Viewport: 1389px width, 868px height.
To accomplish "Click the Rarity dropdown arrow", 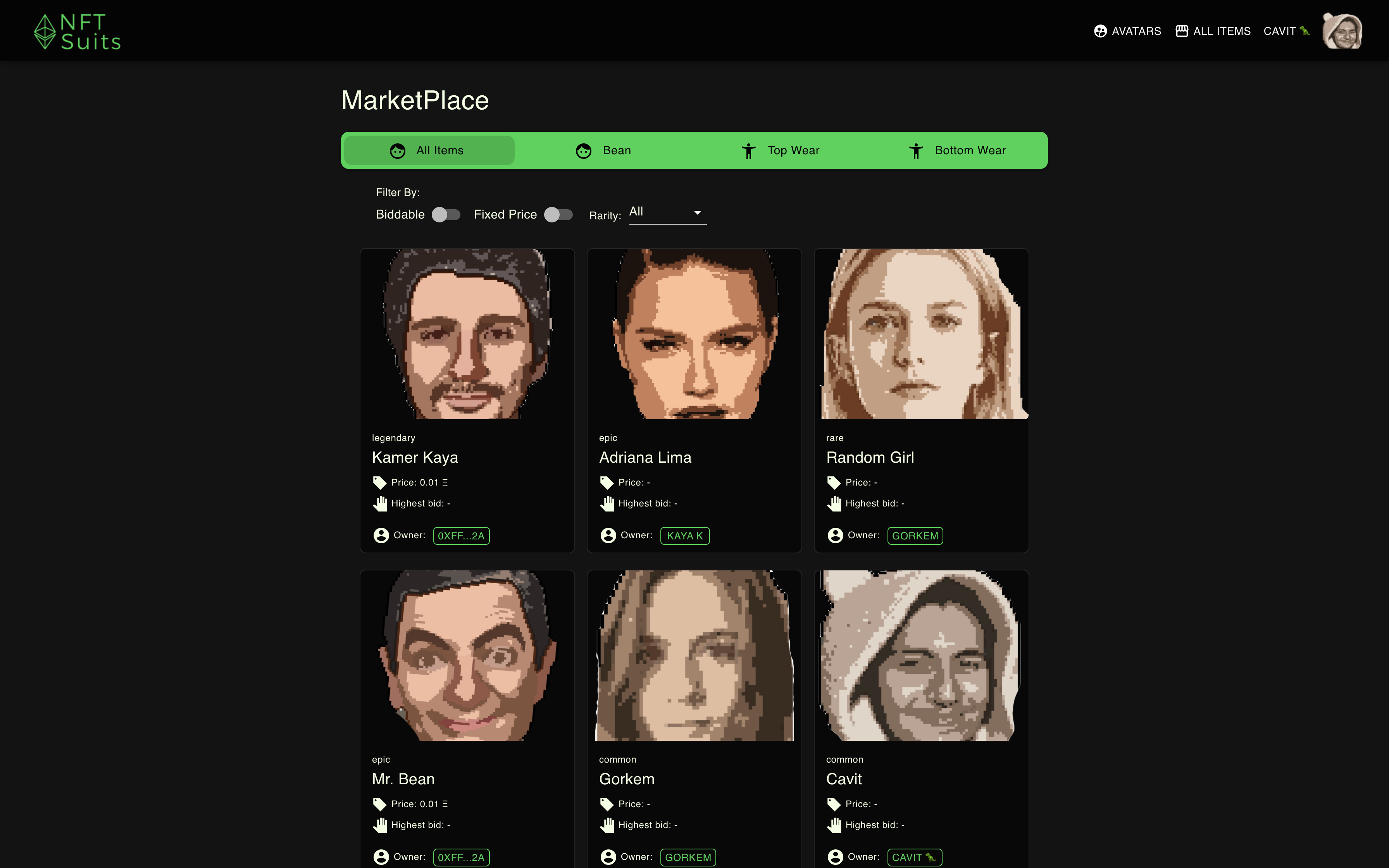I will click(697, 212).
